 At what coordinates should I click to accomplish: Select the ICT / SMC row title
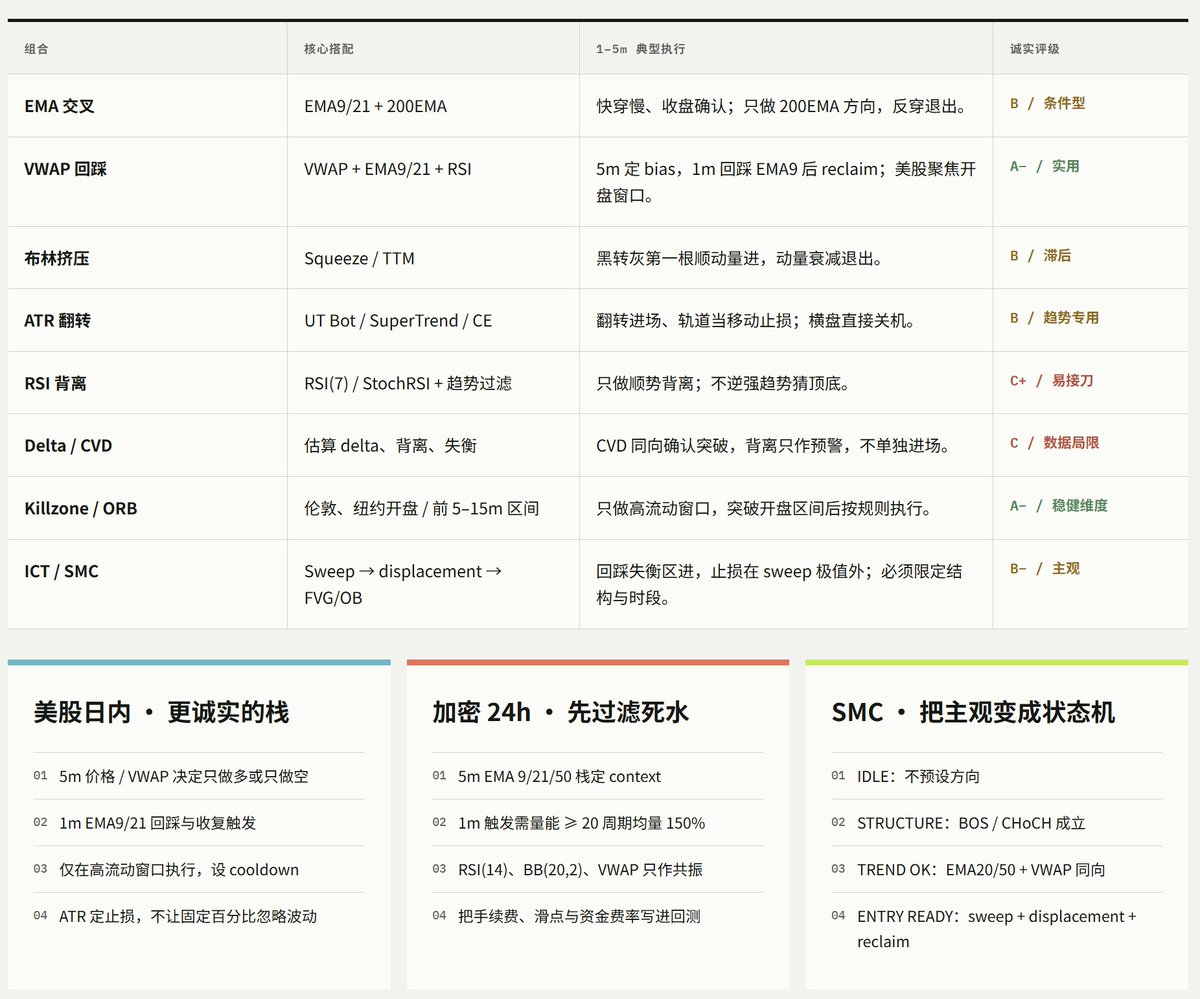tap(61, 571)
